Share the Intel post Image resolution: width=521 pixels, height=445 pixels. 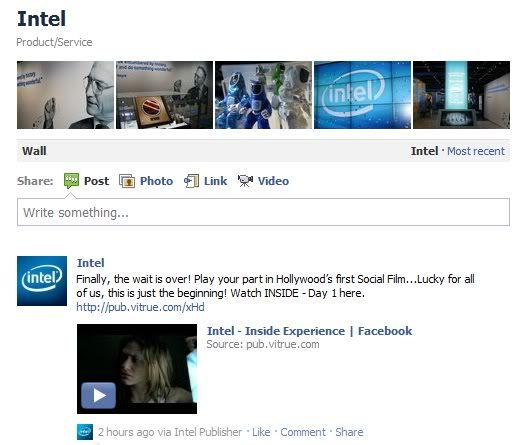pyautogui.click(x=349, y=432)
